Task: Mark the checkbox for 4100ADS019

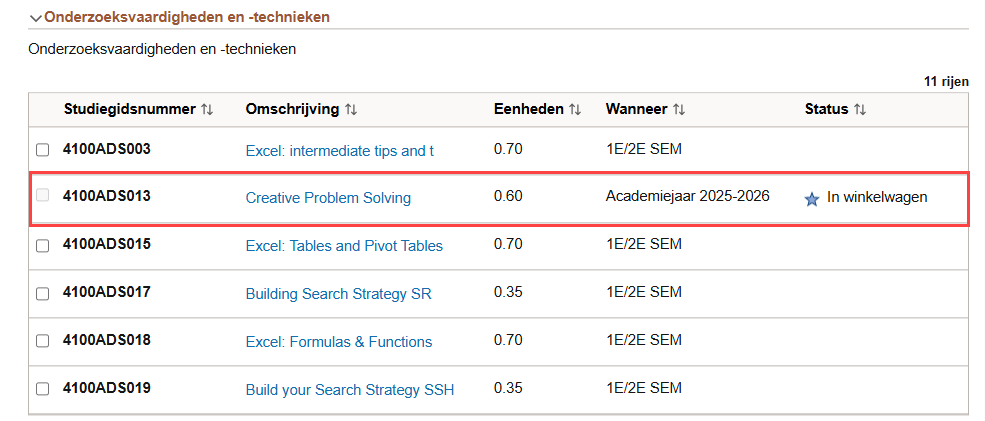Action: tap(42, 389)
